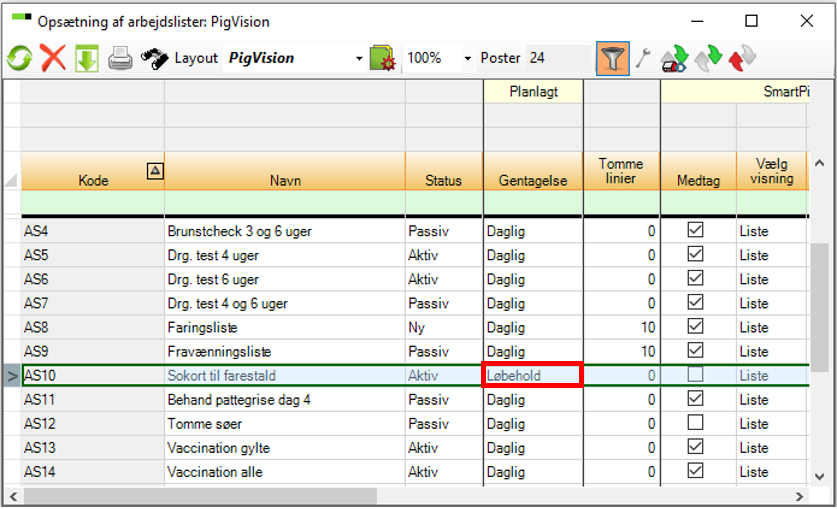Viewport: 837px width, 509px height.
Task: Click the AS11 code cell
Action: click(93, 400)
